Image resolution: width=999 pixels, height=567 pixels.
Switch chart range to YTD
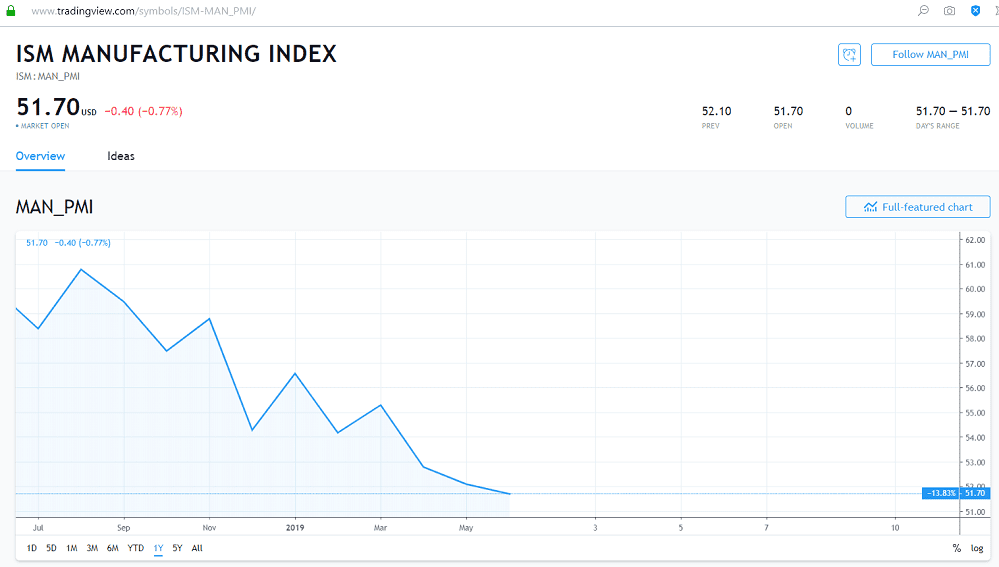pyautogui.click(x=135, y=548)
